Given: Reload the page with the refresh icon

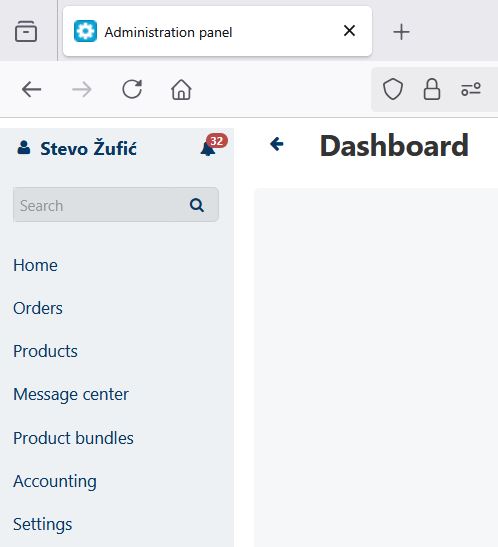Looking at the screenshot, I should [132, 89].
